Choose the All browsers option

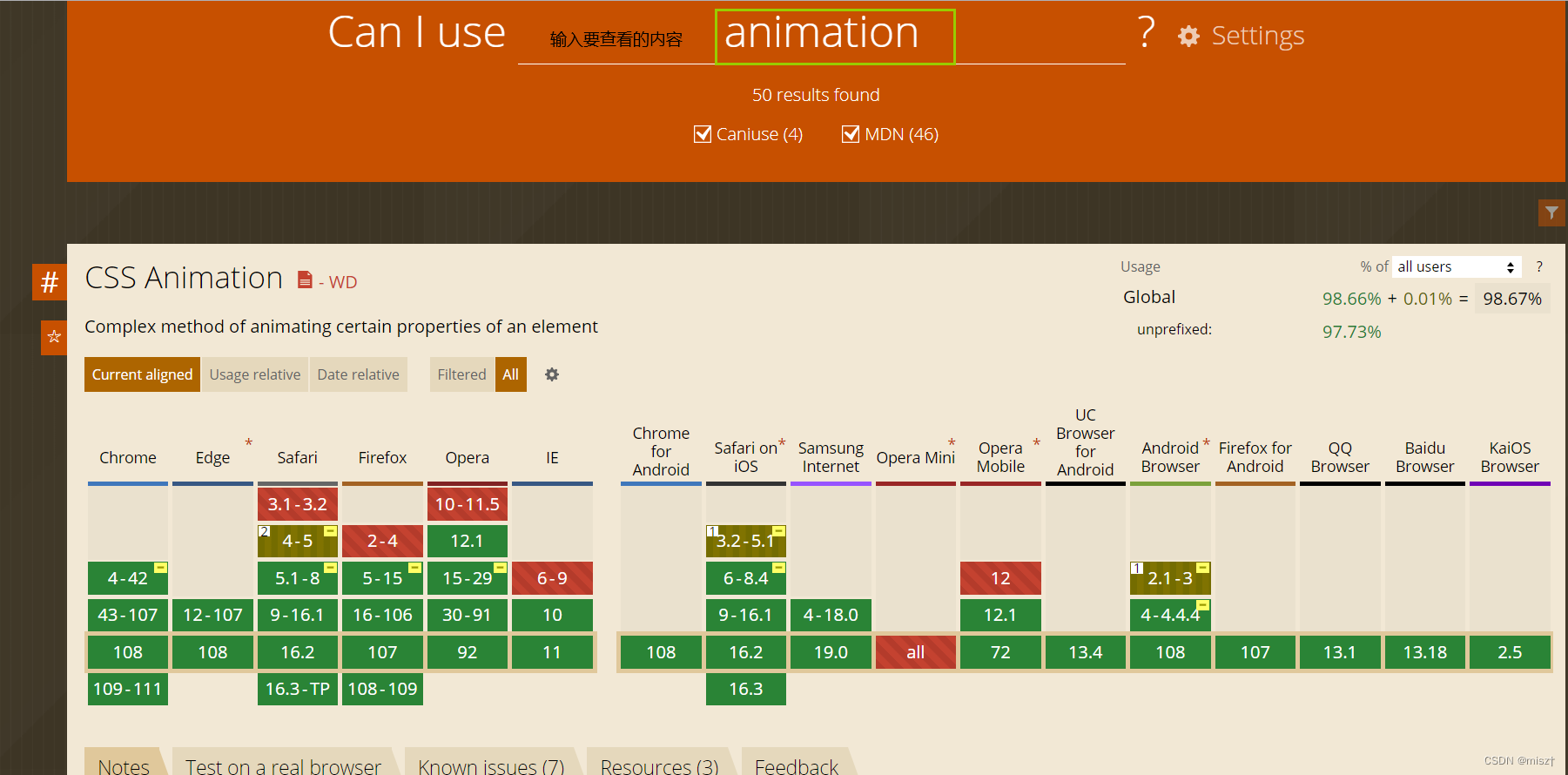point(511,374)
